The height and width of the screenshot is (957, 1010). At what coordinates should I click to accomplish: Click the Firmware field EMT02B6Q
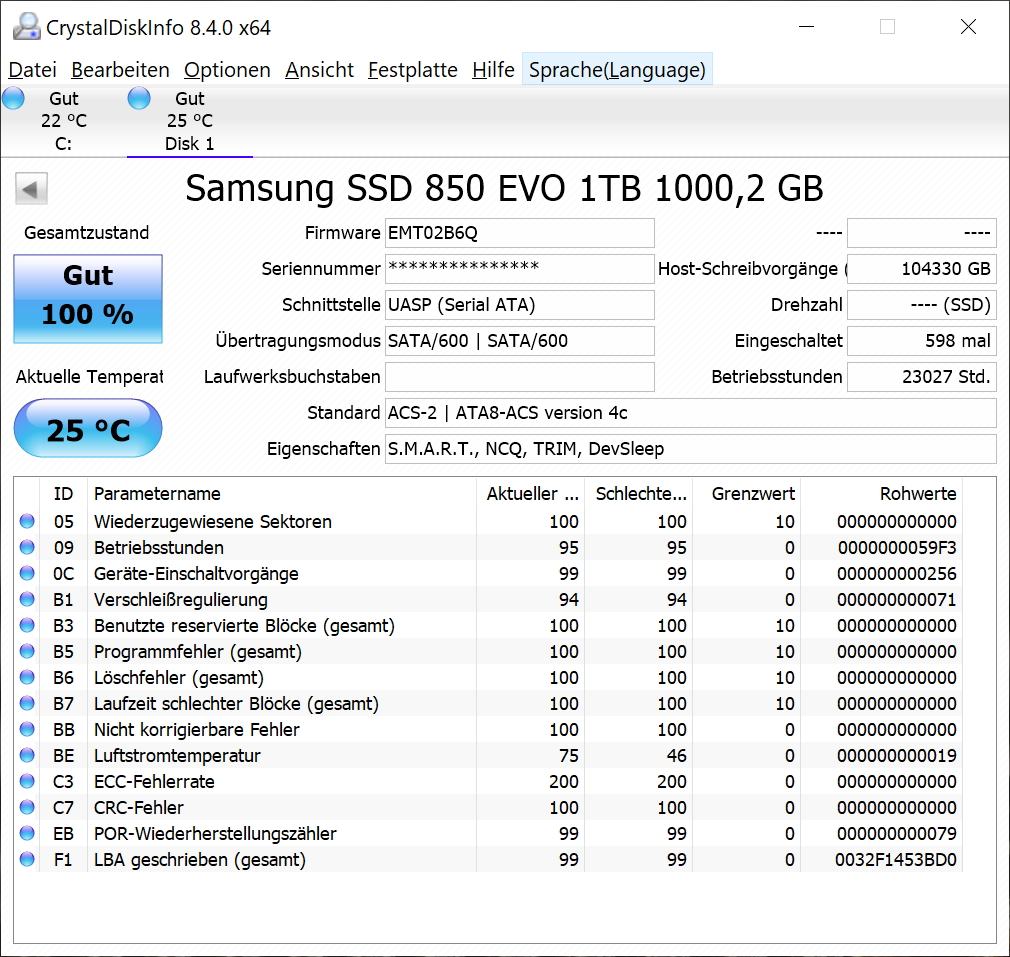pyautogui.click(x=519, y=233)
